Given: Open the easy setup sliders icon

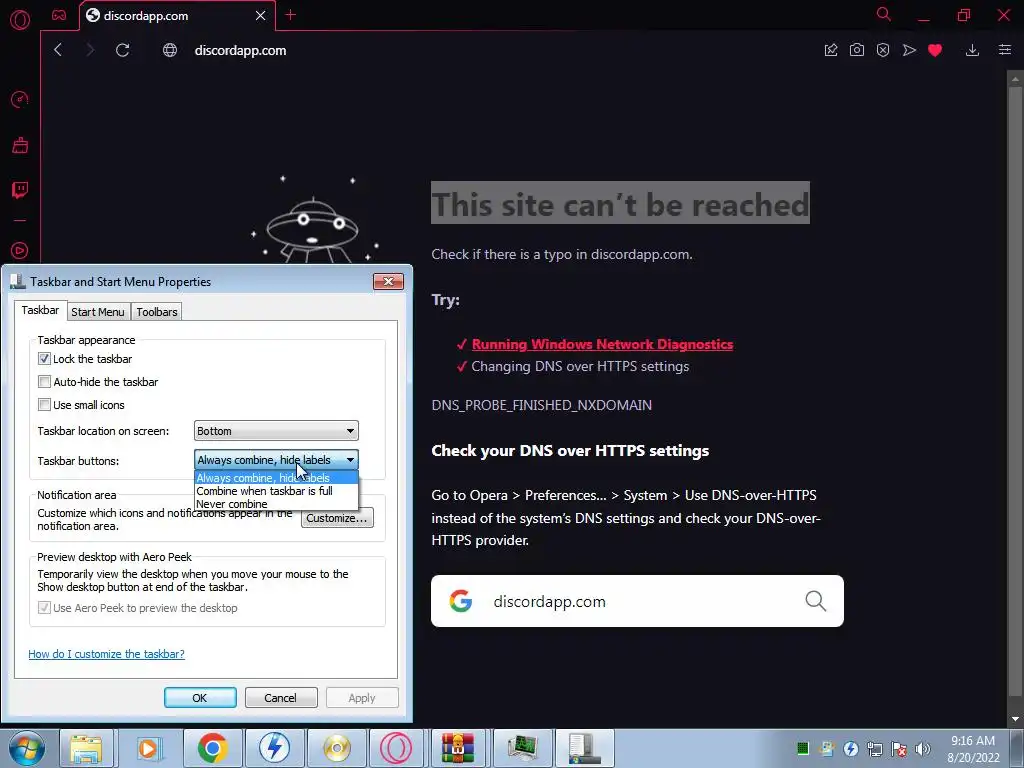Looking at the screenshot, I should click(x=1005, y=50).
